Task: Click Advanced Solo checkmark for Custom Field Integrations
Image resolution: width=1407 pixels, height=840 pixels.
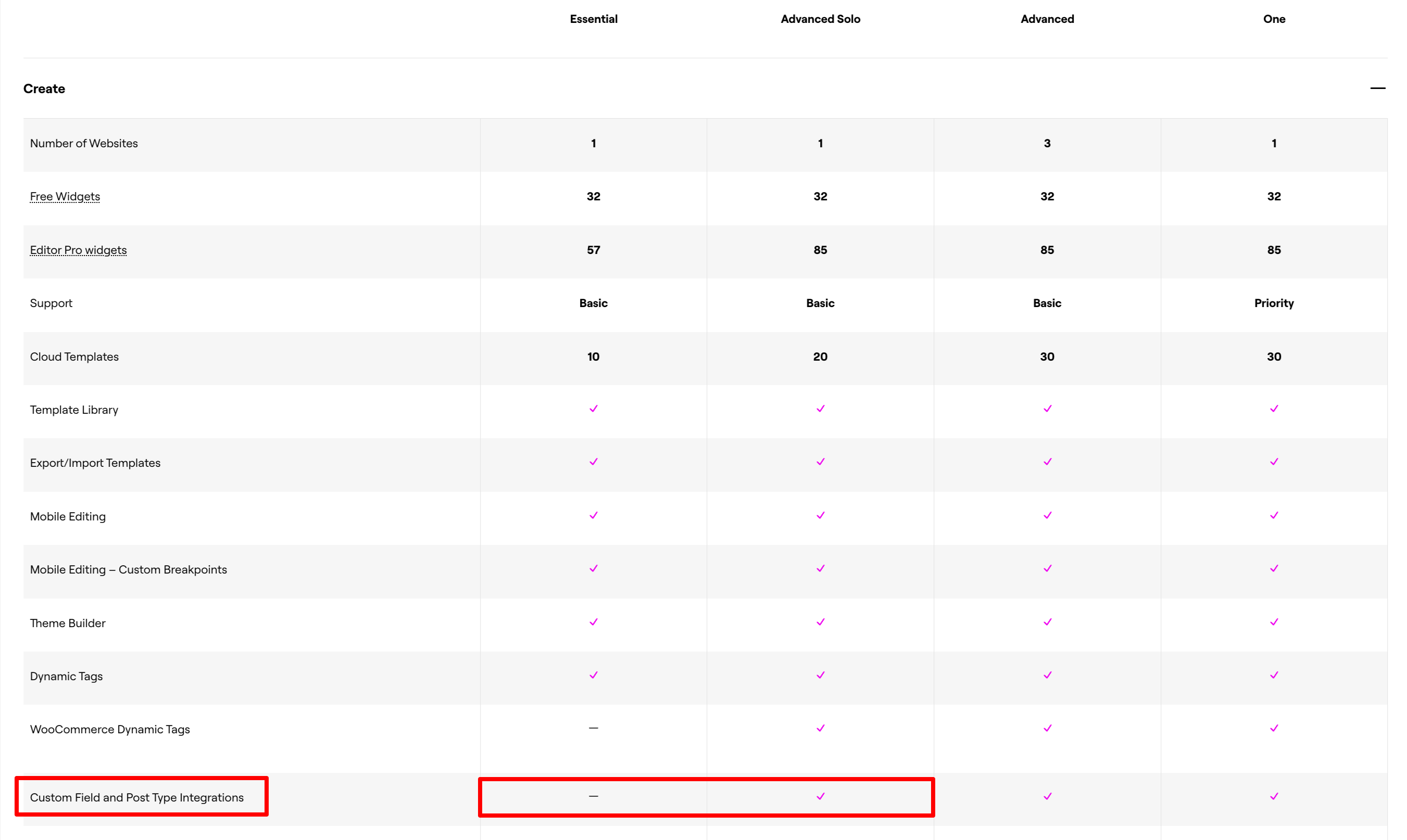Action: point(820,796)
